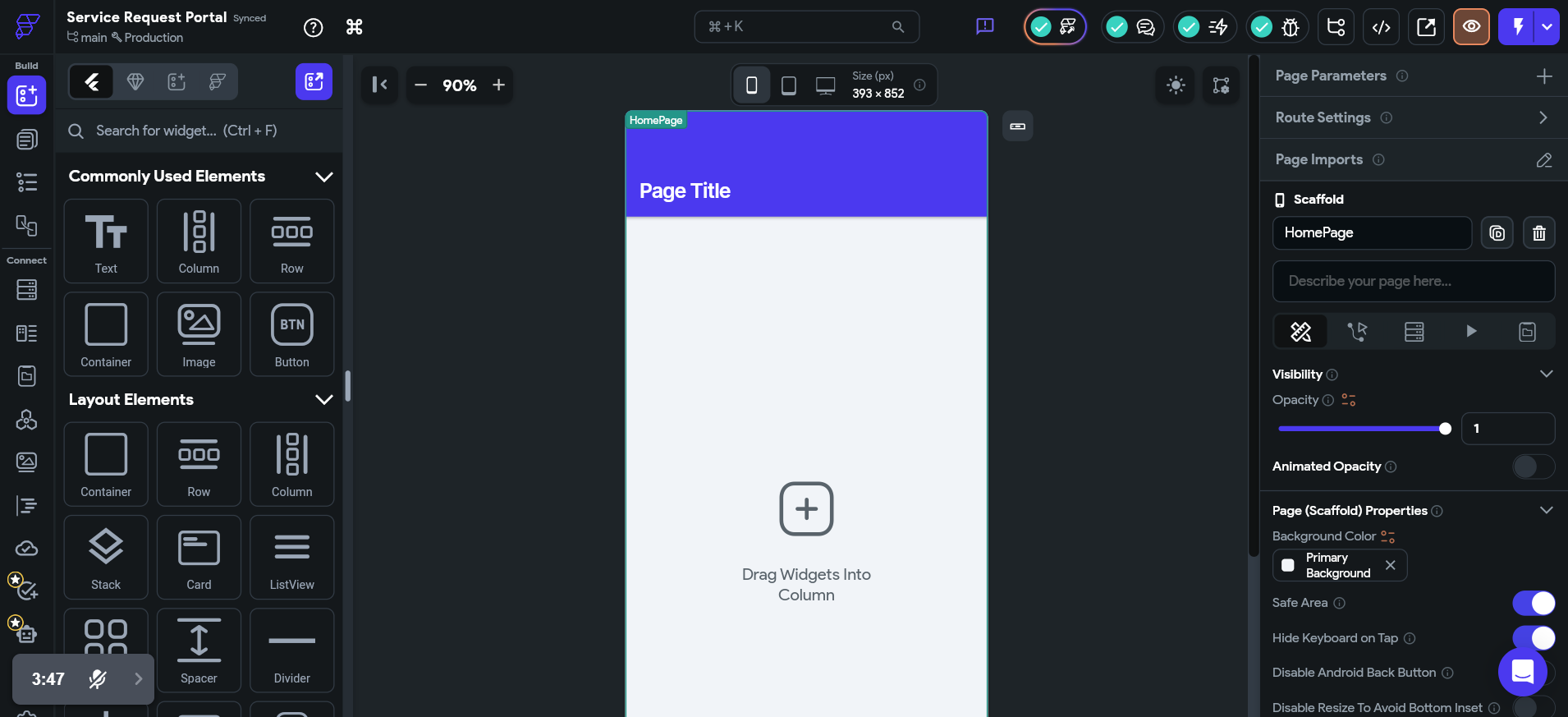
Task: Zoom out with minus button
Action: coord(421,85)
